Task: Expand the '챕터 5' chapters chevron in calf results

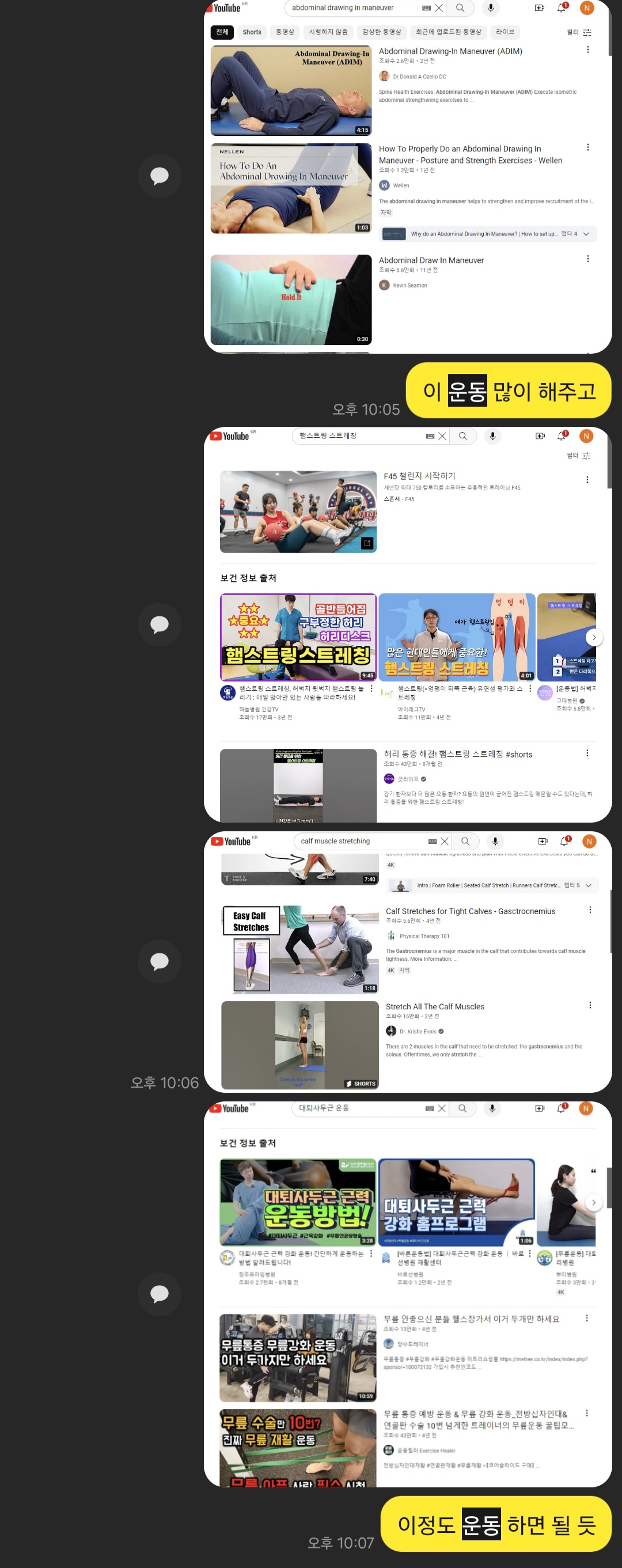Action: coord(589,885)
